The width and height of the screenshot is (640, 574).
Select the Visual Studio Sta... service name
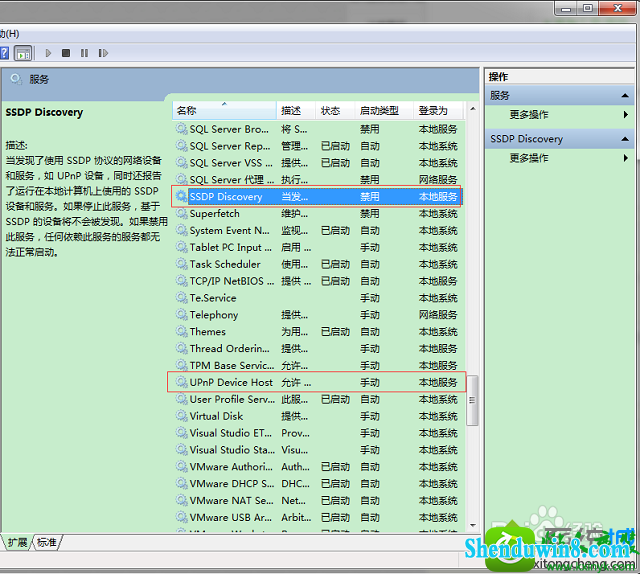pos(232,449)
